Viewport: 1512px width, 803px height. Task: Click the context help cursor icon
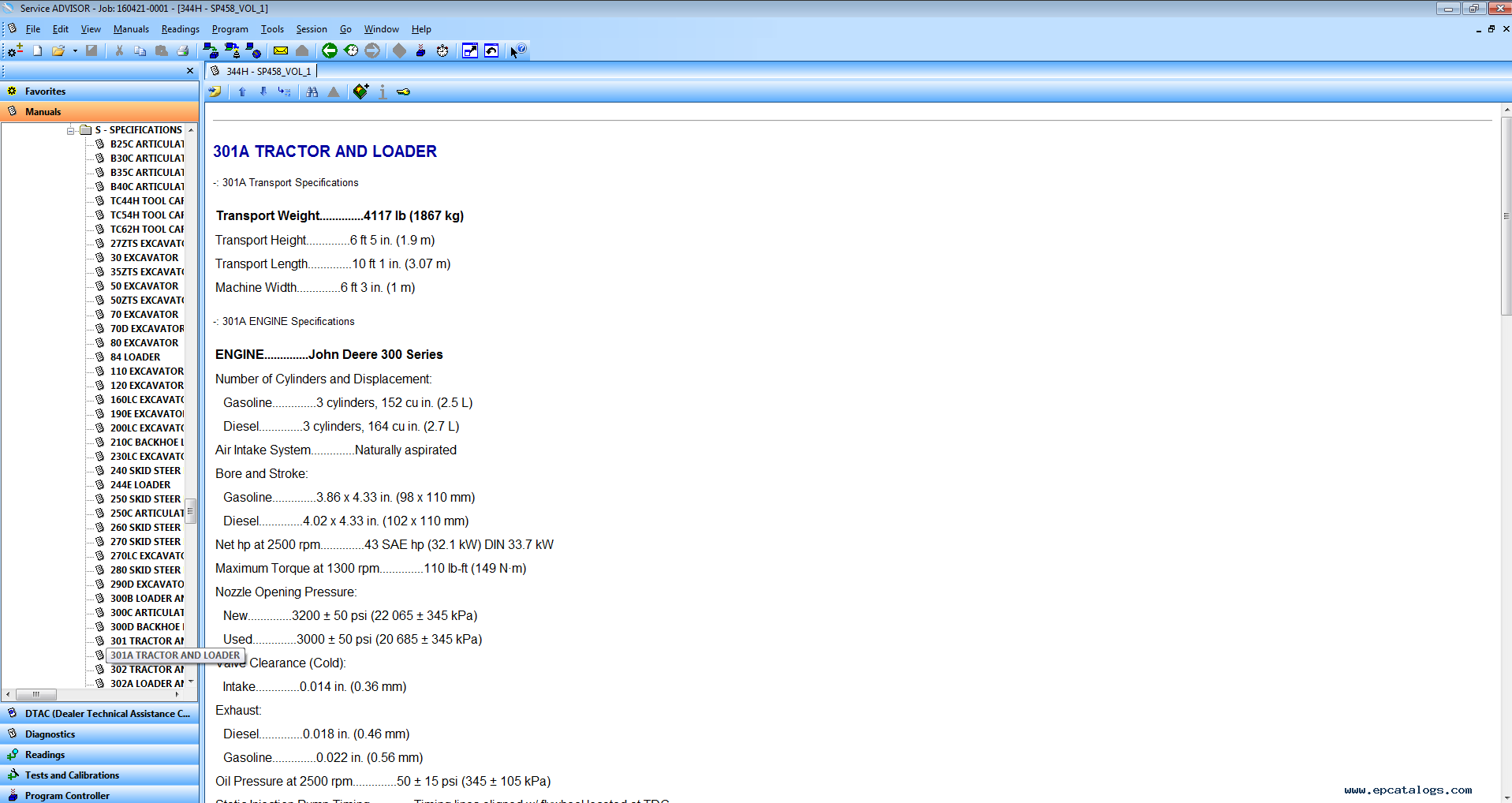tap(517, 50)
